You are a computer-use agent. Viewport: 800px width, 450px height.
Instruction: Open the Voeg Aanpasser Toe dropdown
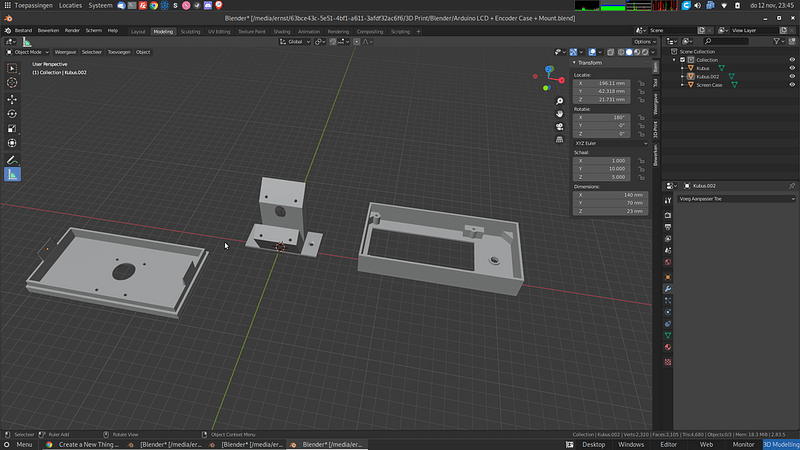pos(737,199)
